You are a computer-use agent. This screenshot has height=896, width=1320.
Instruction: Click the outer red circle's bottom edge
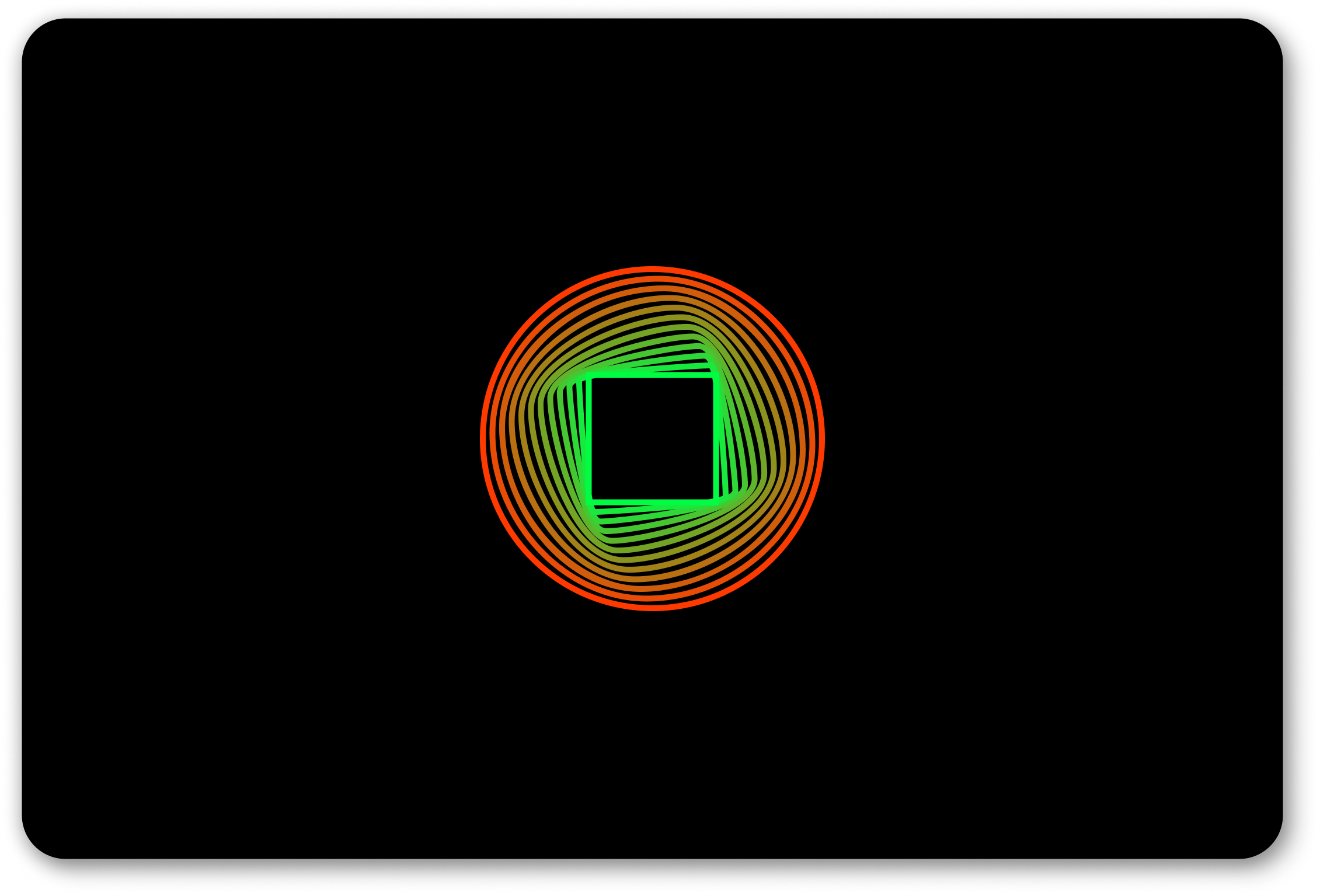coord(652,608)
